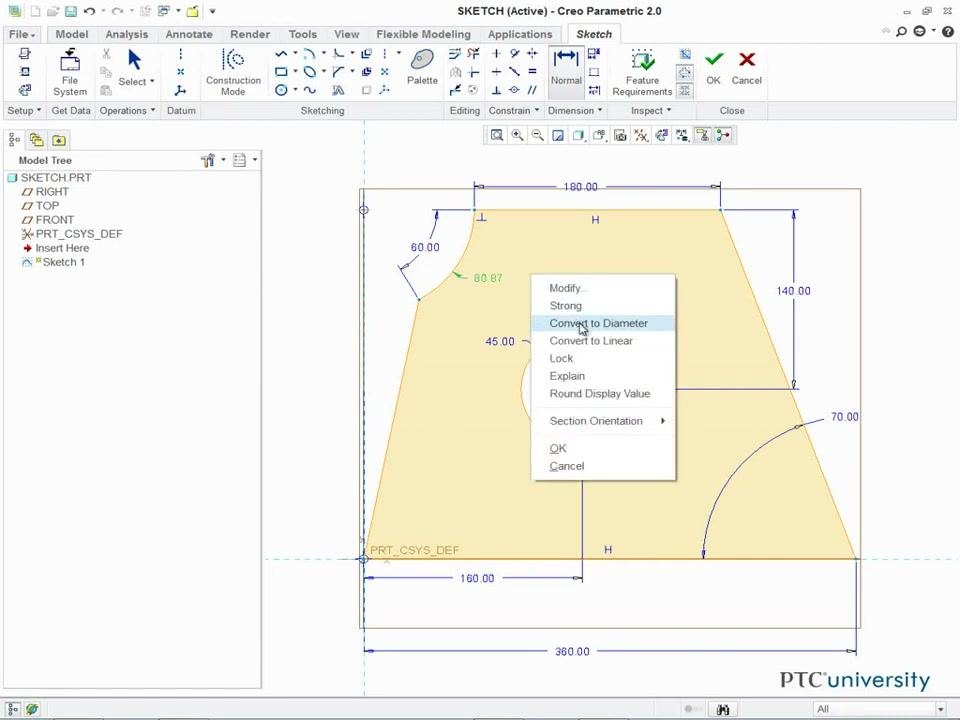
Task: Select the Chamfer sketch tool
Action: coord(338,72)
